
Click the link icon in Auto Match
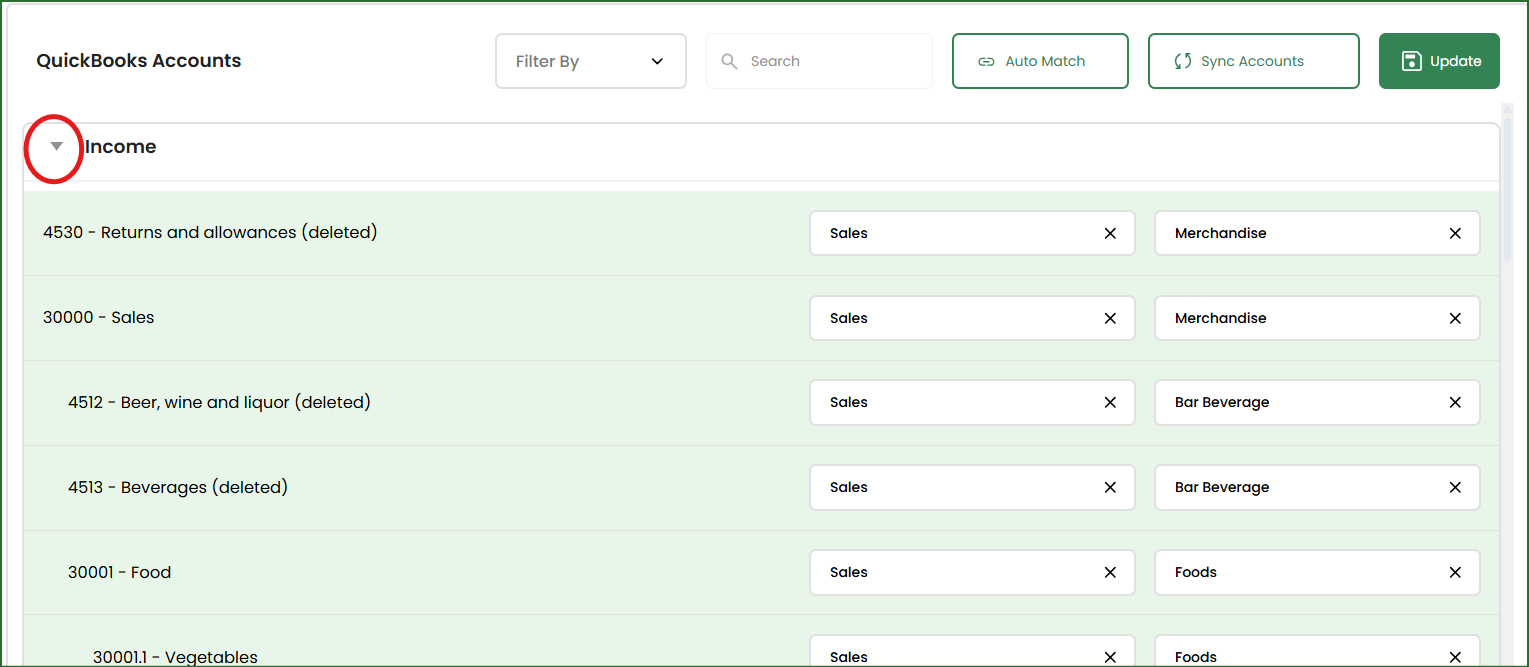[986, 61]
